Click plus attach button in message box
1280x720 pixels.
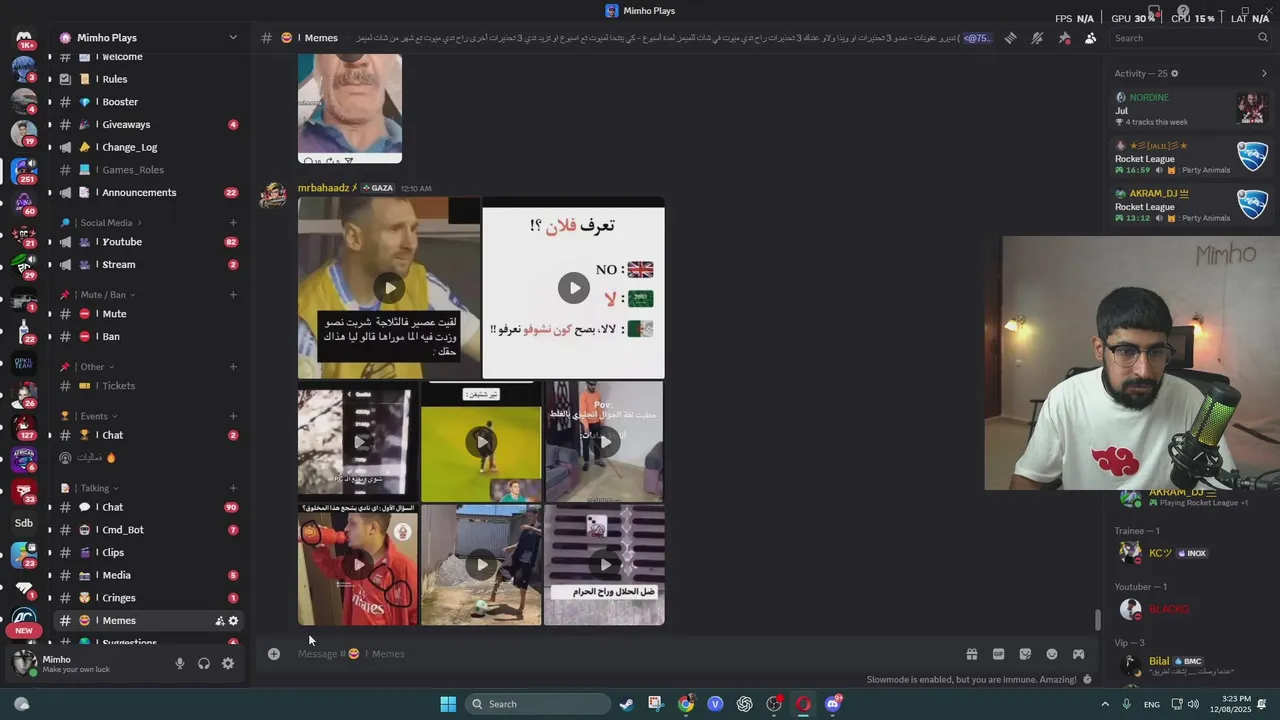pyautogui.click(x=273, y=654)
